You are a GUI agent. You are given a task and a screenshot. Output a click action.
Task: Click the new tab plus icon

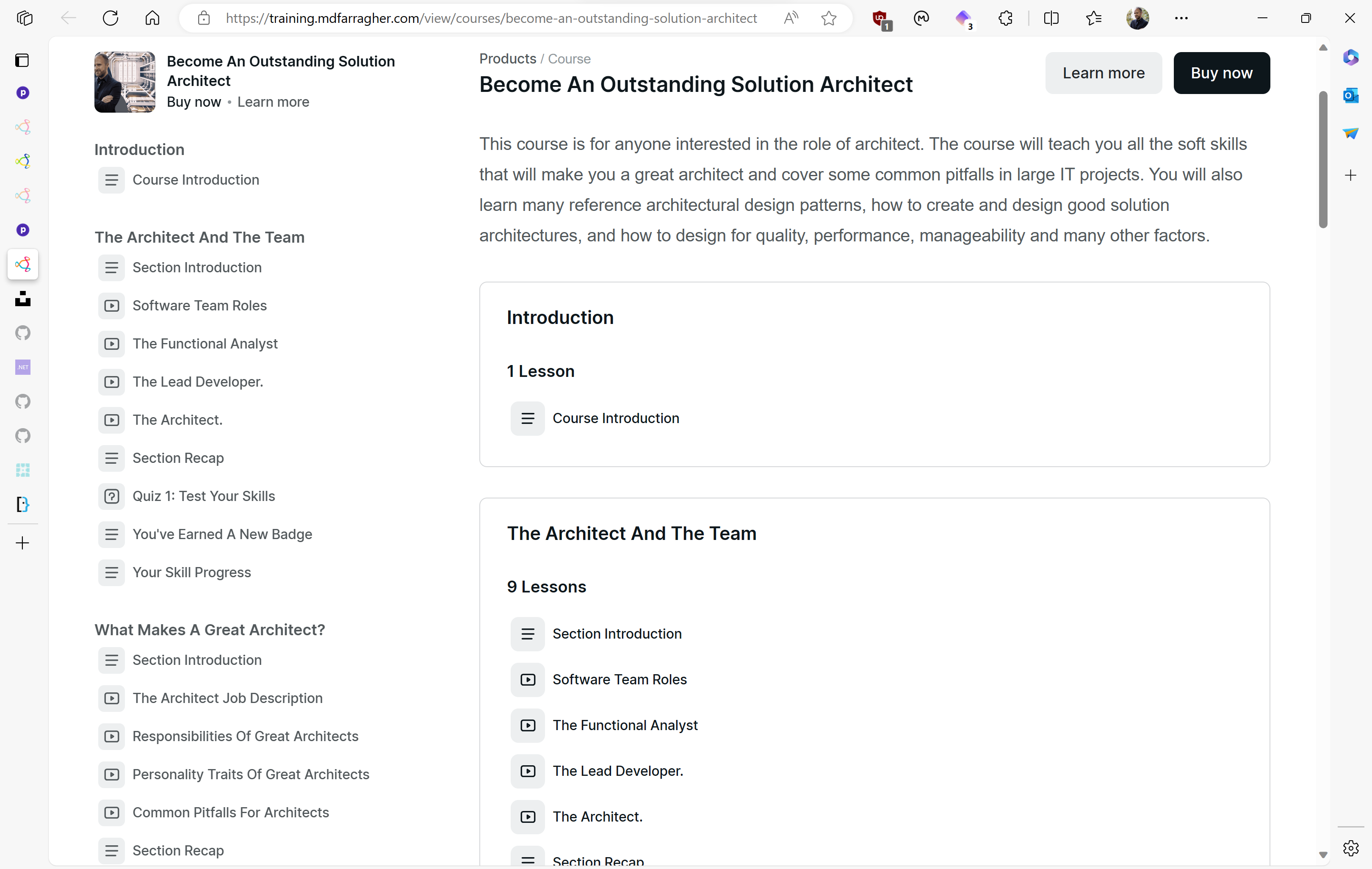coord(23,543)
